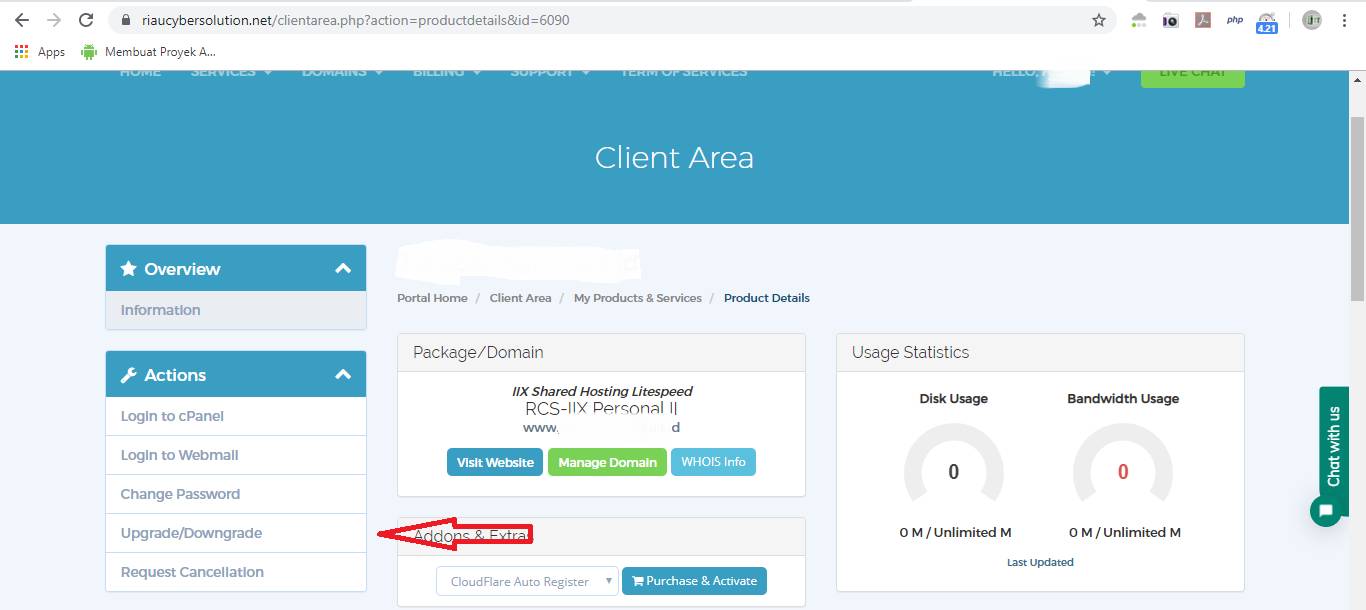The image size is (1366, 610).
Task: Open the Chrome three-dot menu
Action: click(x=1345, y=20)
